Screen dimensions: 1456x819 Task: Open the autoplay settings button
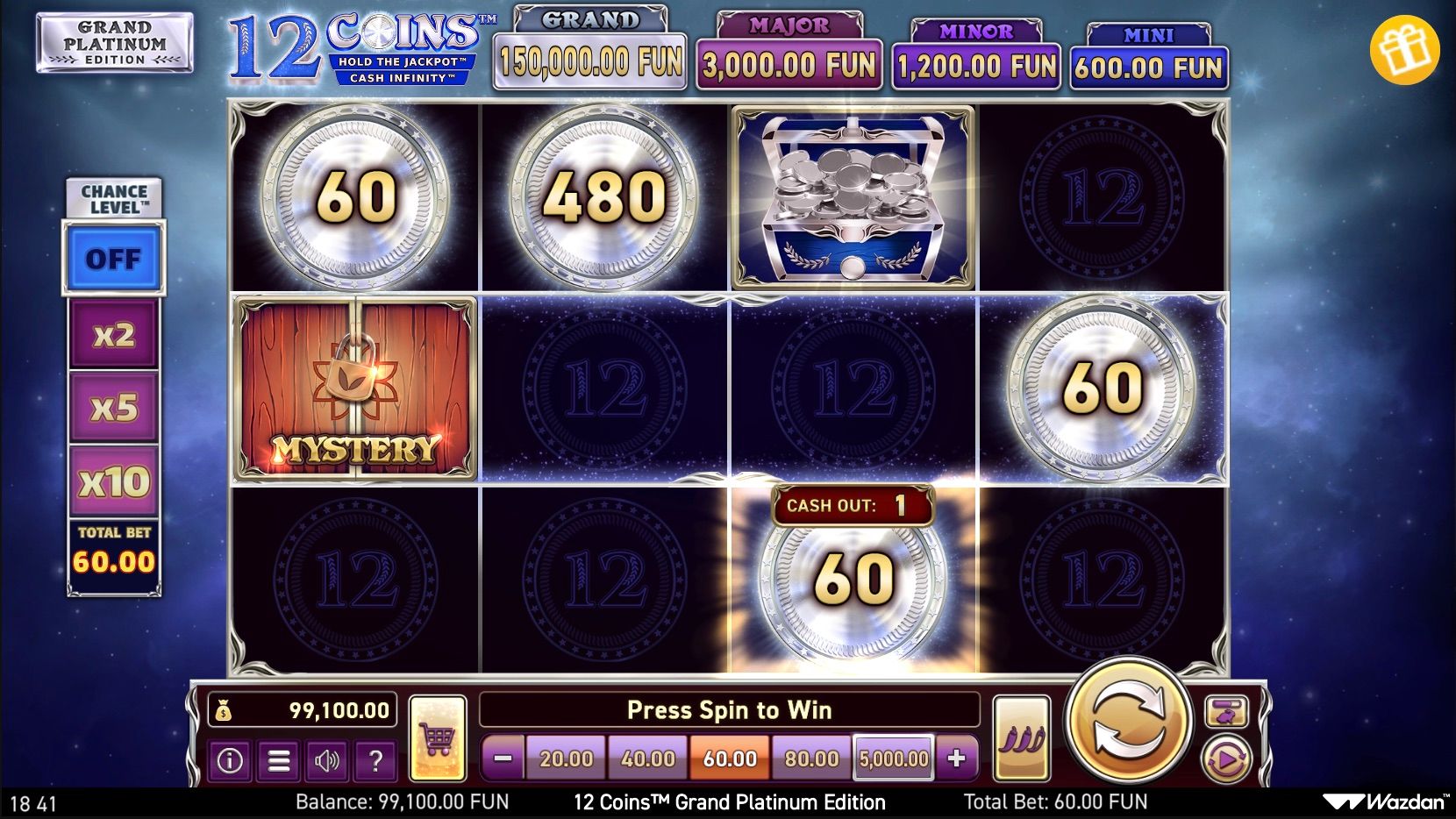click(x=1225, y=758)
